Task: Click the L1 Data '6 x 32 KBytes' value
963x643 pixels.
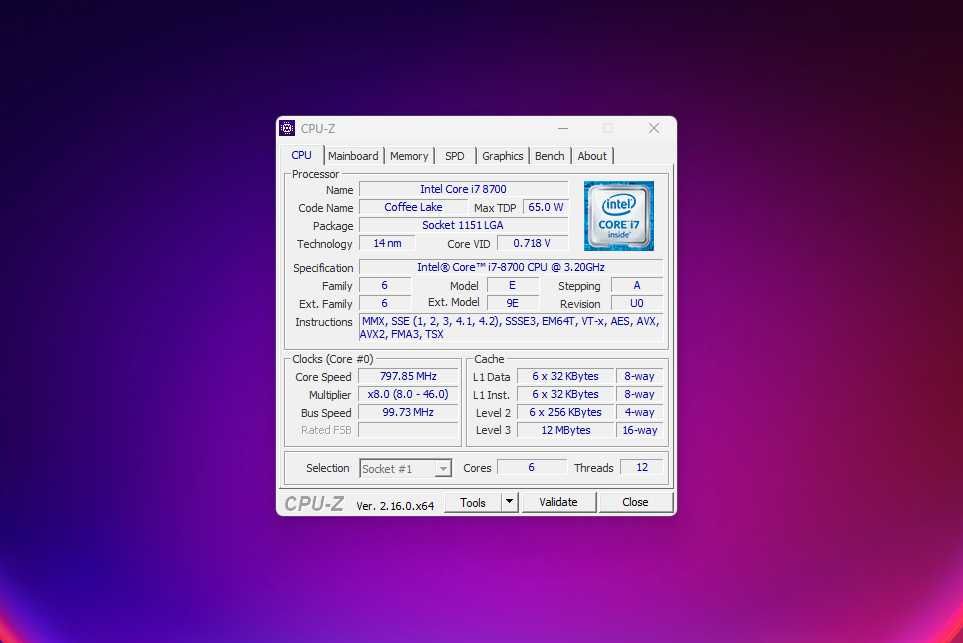Action: (x=565, y=376)
